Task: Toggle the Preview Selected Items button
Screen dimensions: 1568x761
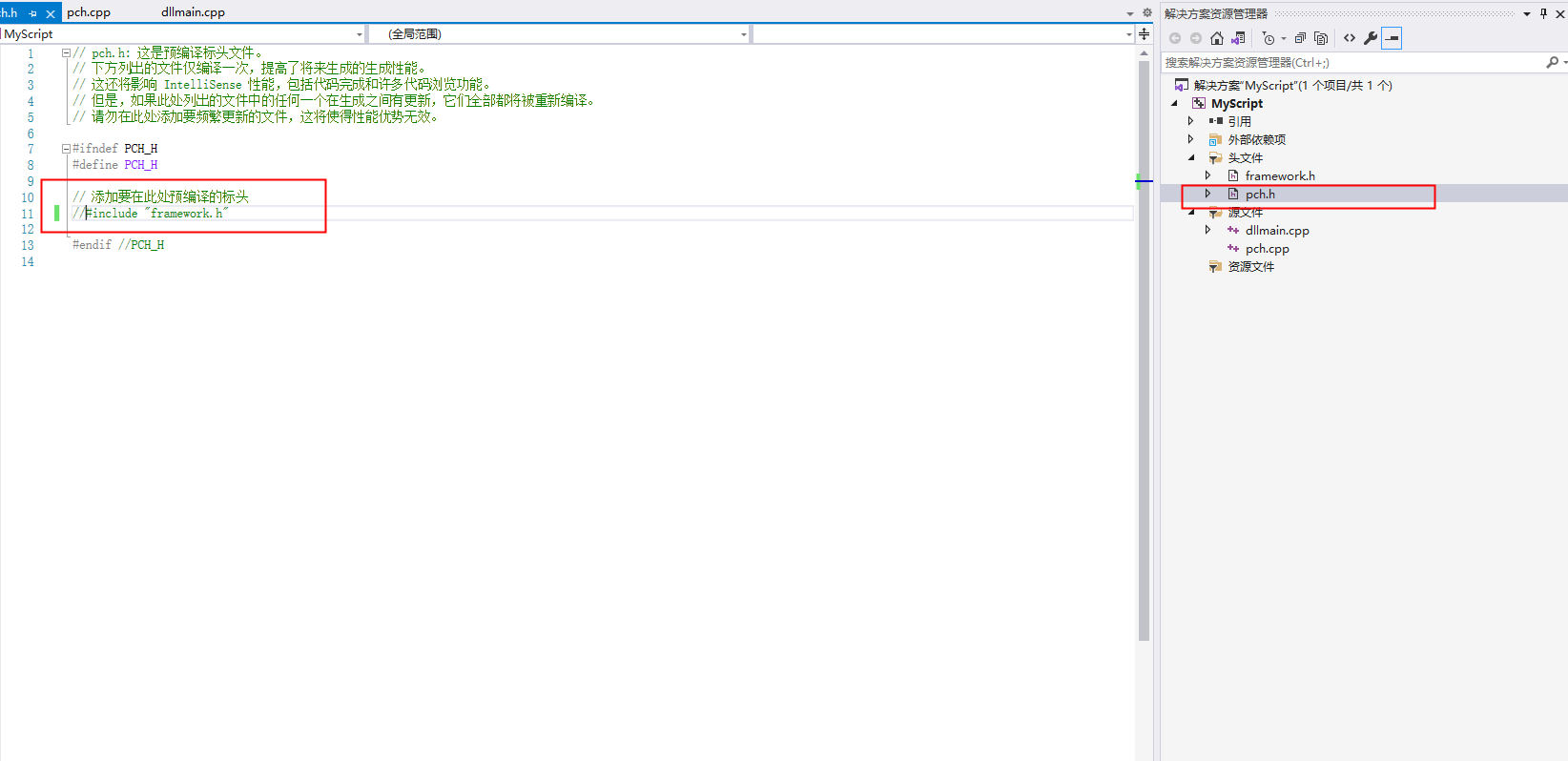Action: click(x=1392, y=38)
